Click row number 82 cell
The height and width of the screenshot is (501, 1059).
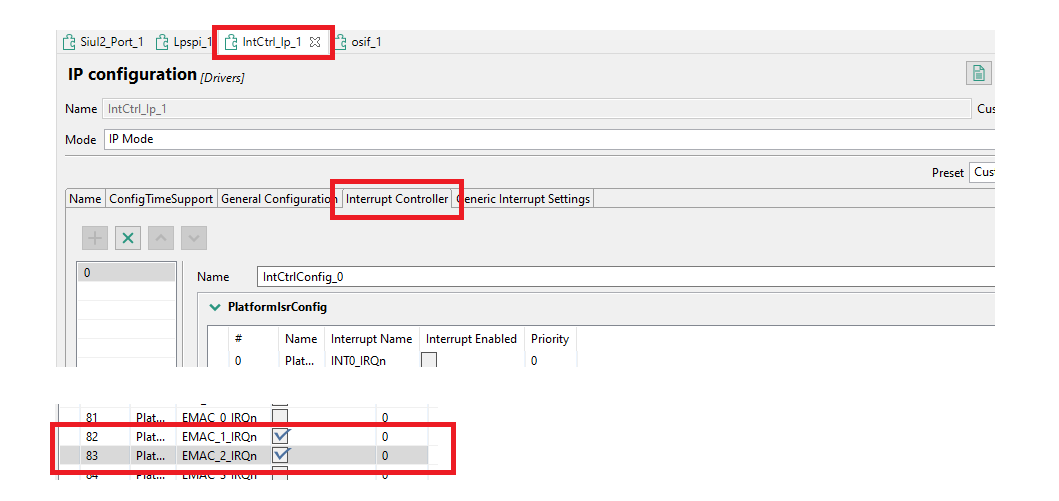click(92, 437)
